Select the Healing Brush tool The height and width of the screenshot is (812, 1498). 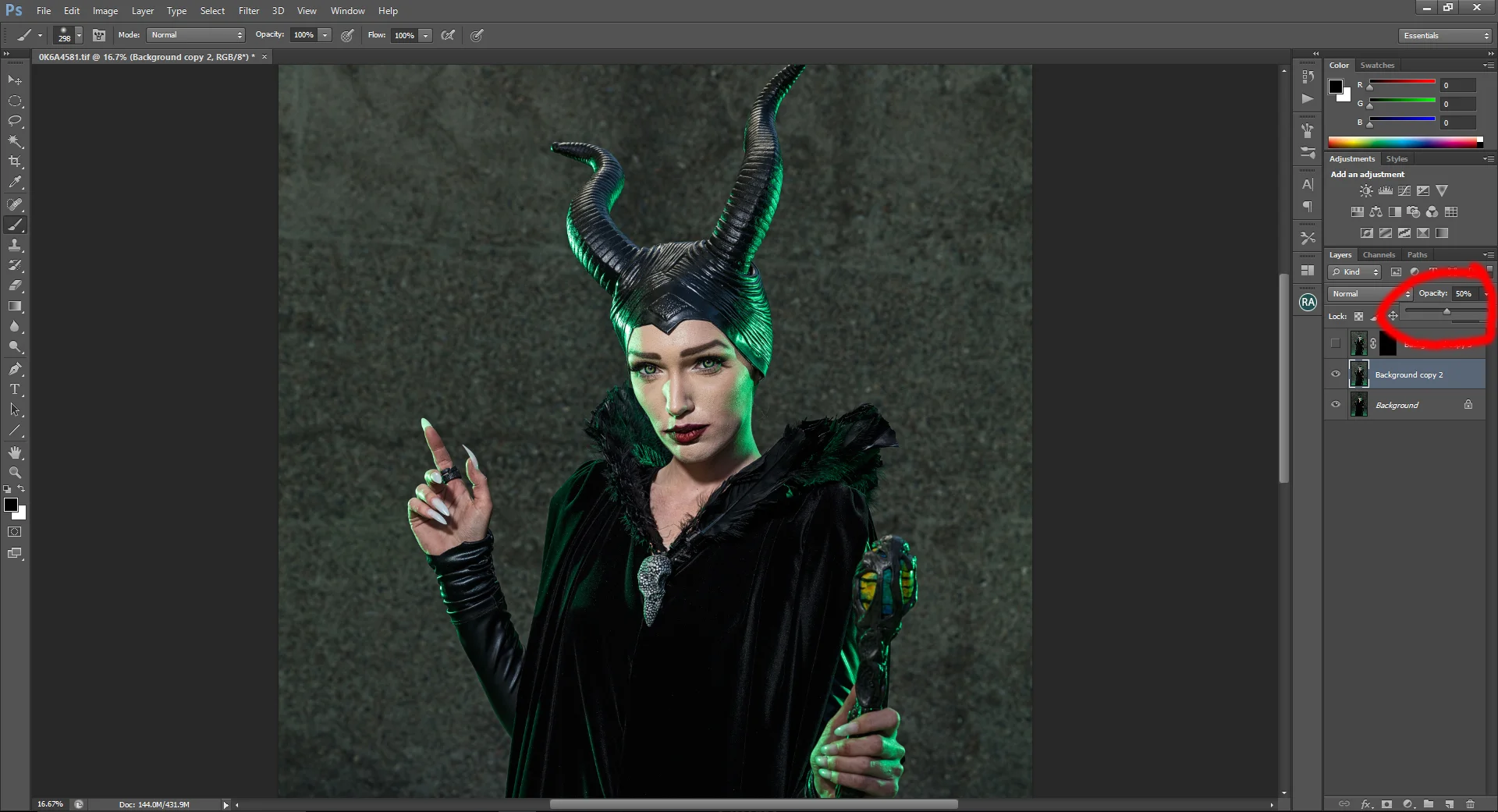(15, 204)
